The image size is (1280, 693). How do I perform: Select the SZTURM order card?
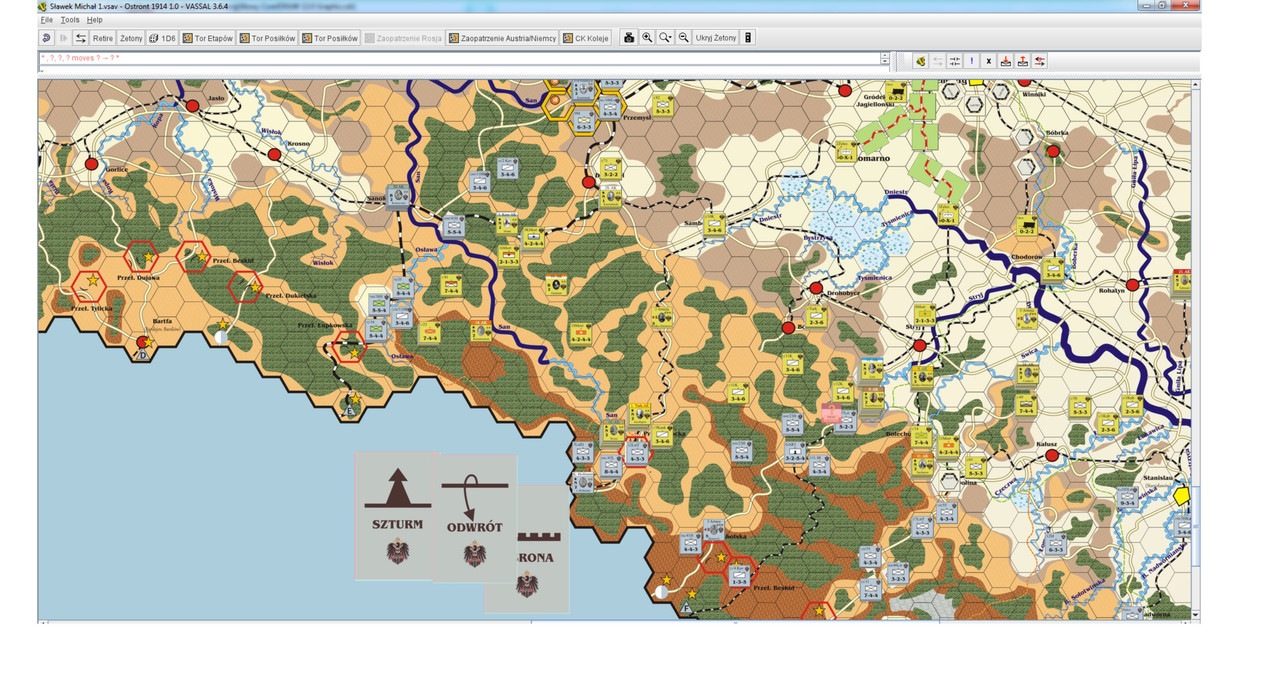click(396, 515)
